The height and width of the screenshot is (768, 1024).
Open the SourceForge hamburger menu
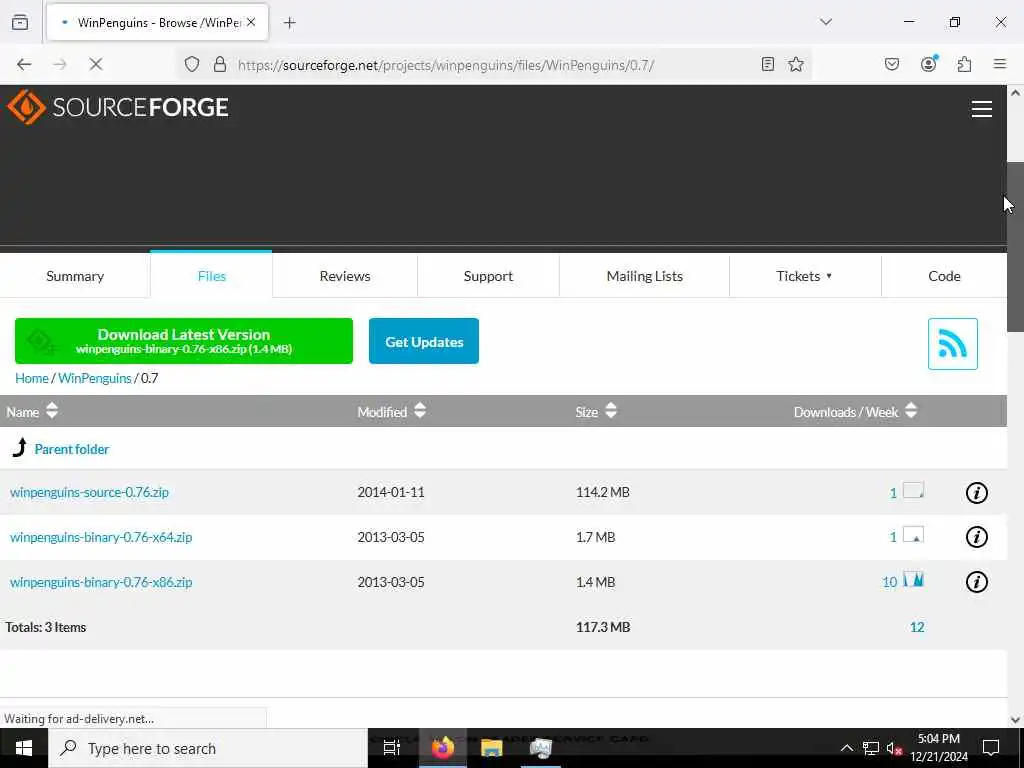982,109
